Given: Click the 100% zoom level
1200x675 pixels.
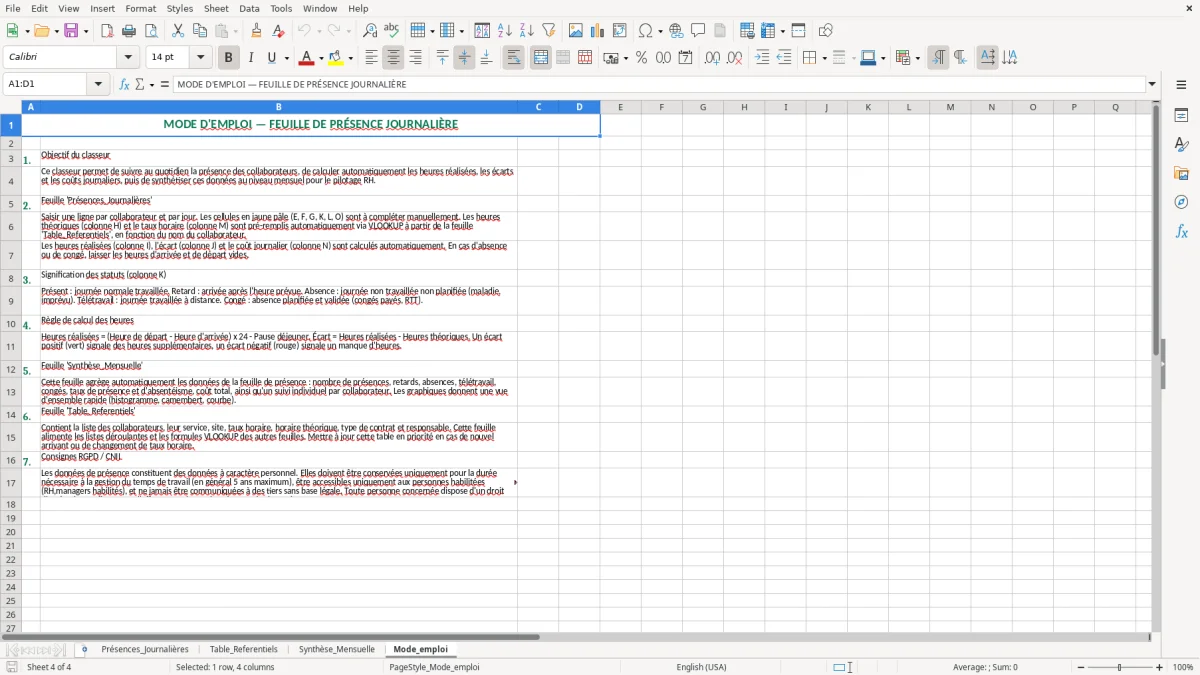Looking at the screenshot, I should coord(1183,667).
